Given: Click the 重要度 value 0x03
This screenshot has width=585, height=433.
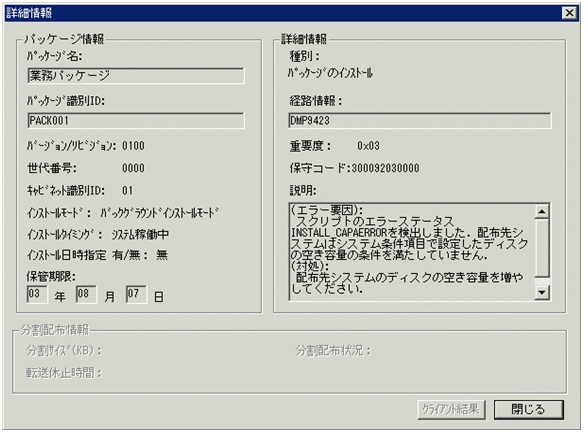Looking at the screenshot, I should (x=368, y=146).
